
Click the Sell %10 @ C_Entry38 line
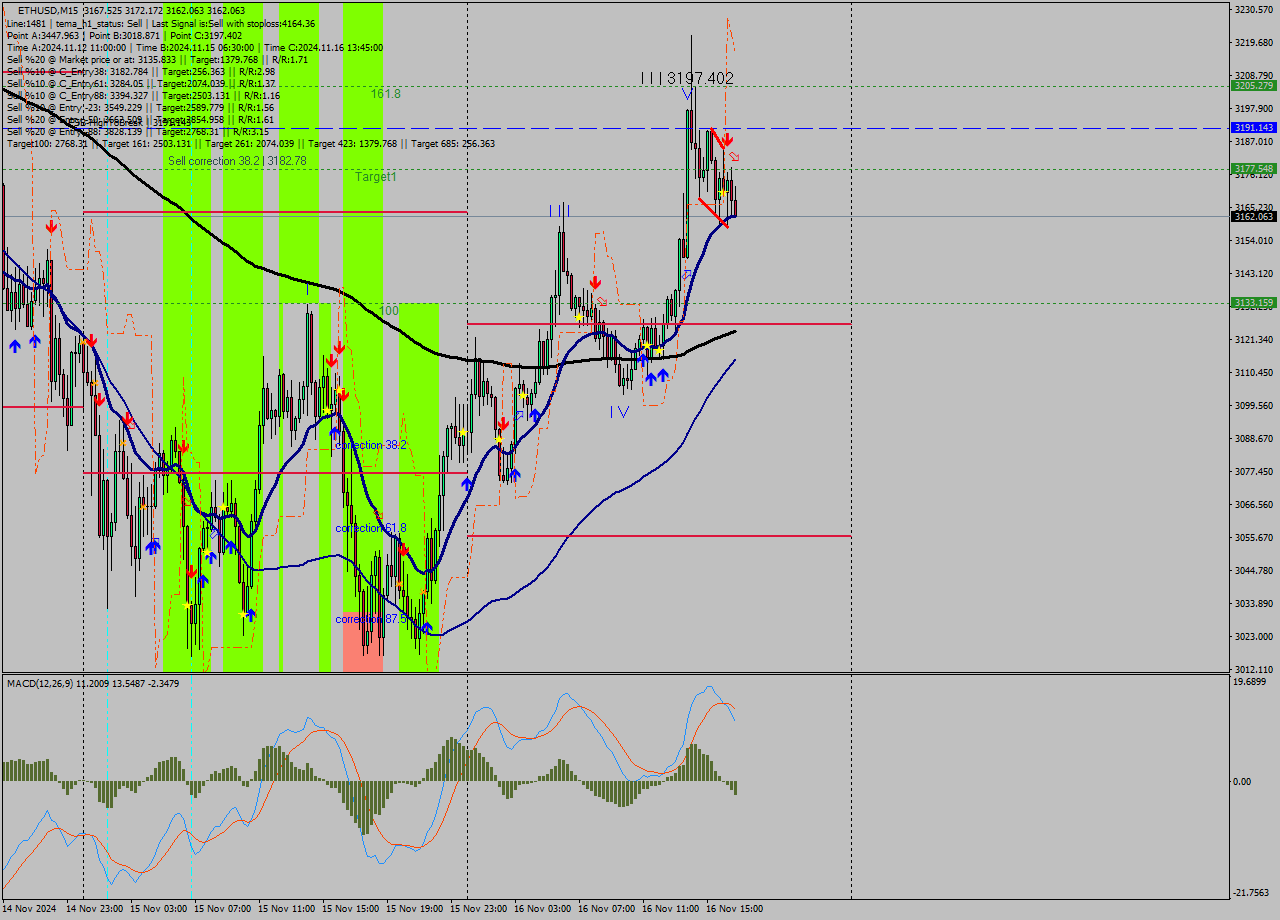[x=140, y=71]
